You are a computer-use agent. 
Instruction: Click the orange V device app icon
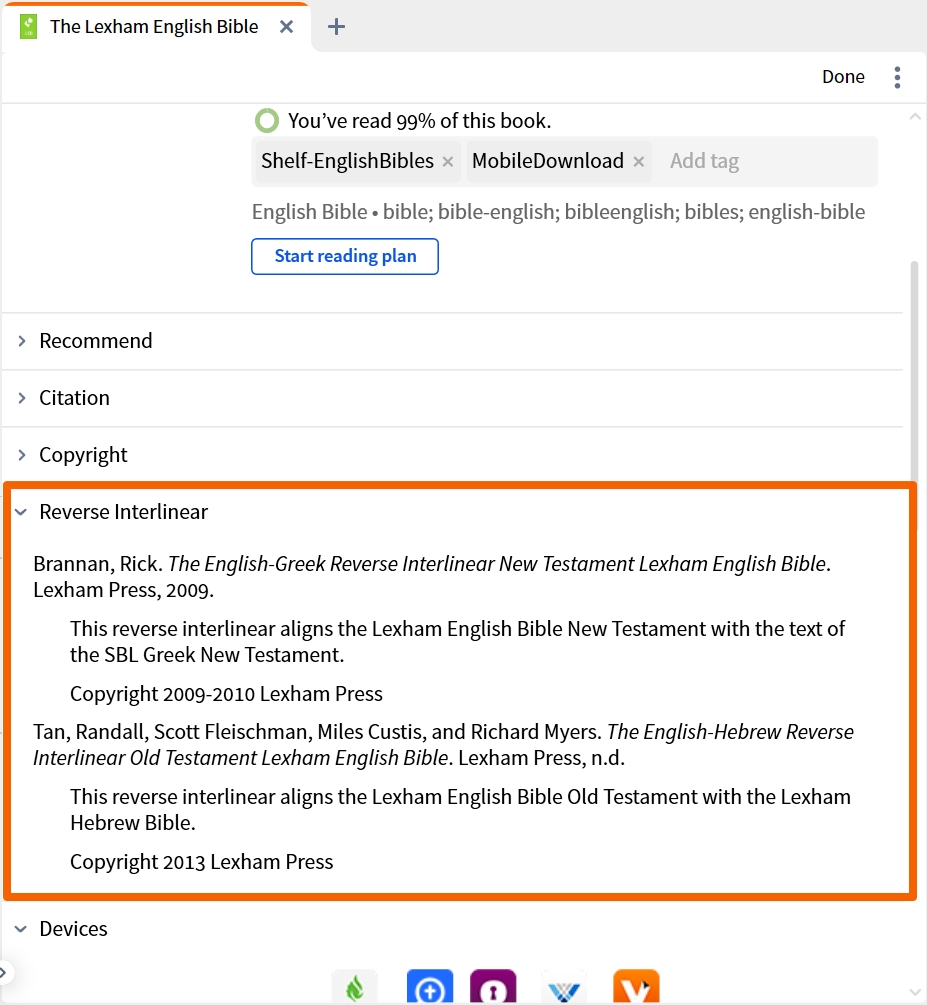tap(636, 986)
